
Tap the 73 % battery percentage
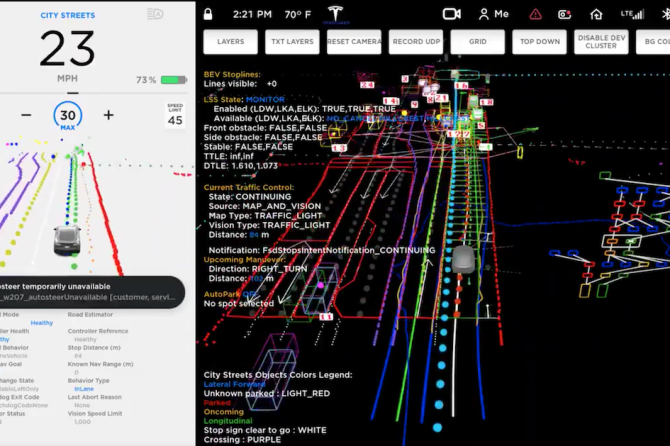(x=146, y=80)
